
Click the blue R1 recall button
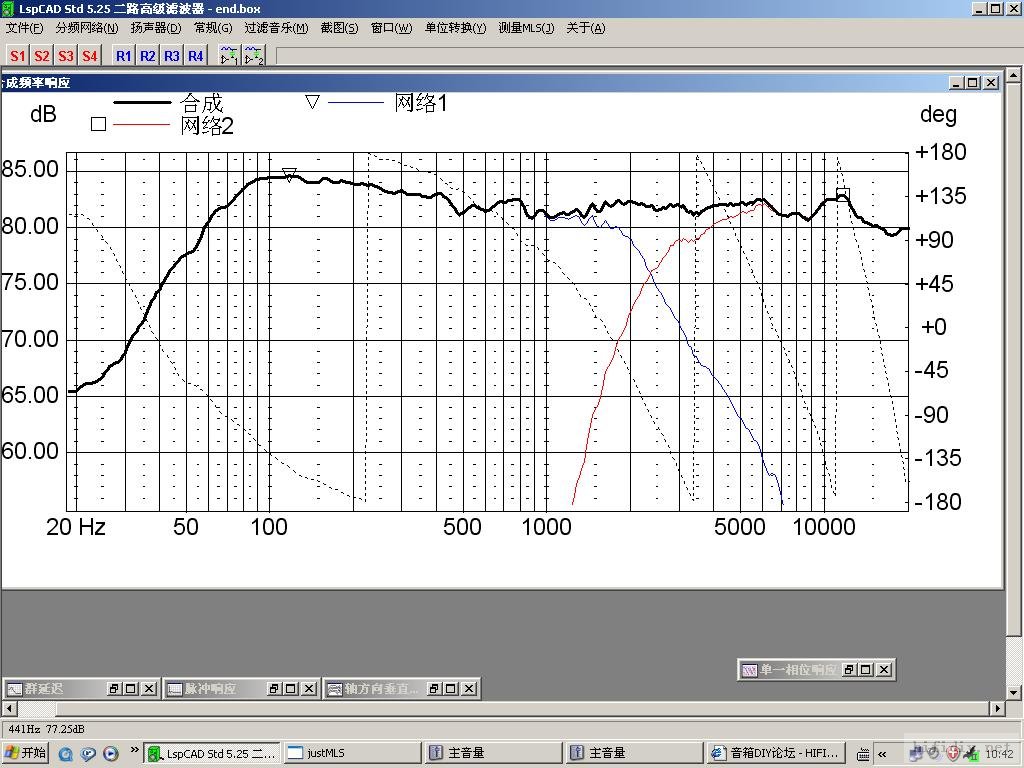(124, 56)
